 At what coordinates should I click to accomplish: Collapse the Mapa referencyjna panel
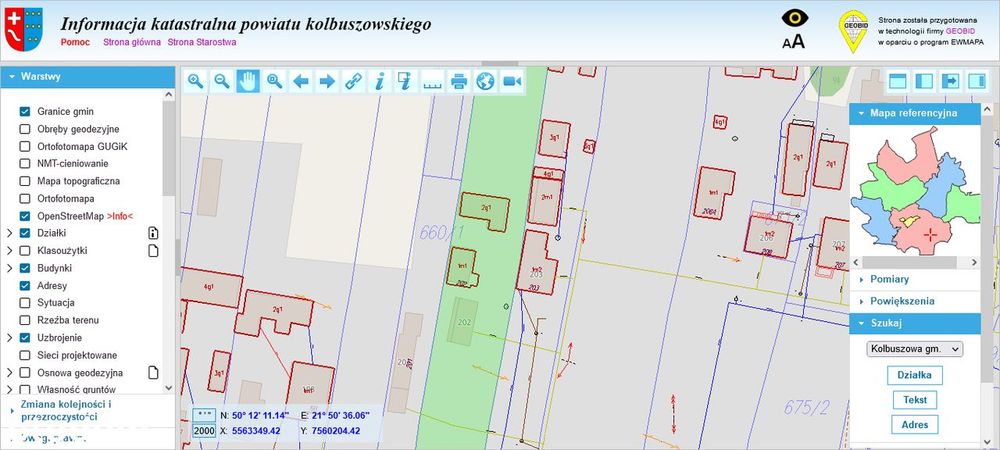coord(915,113)
